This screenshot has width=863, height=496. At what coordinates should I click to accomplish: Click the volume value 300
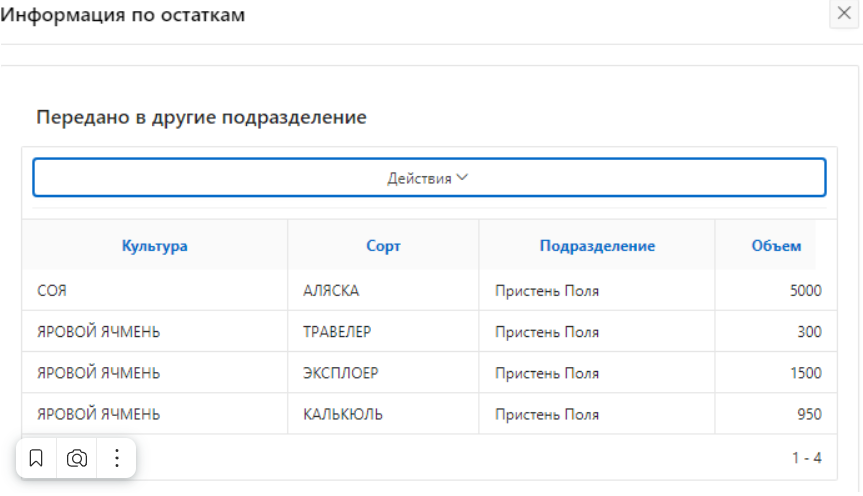(x=809, y=332)
